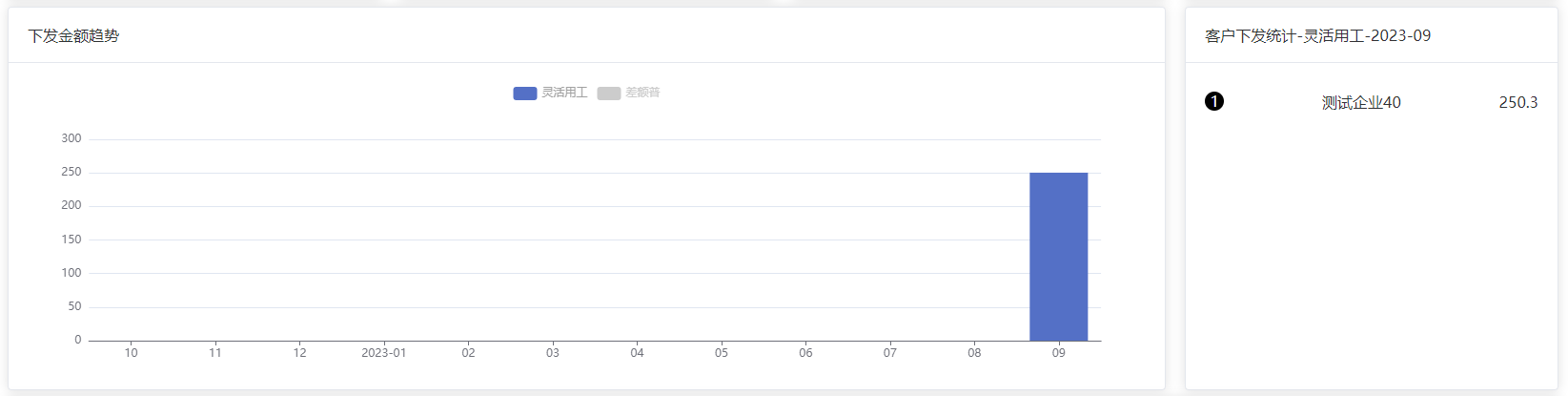The height and width of the screenshot is (396, 1568).
Task: Click the 客户下发统计-灵活用工-2023-09 panel title
Action: 1317,36
